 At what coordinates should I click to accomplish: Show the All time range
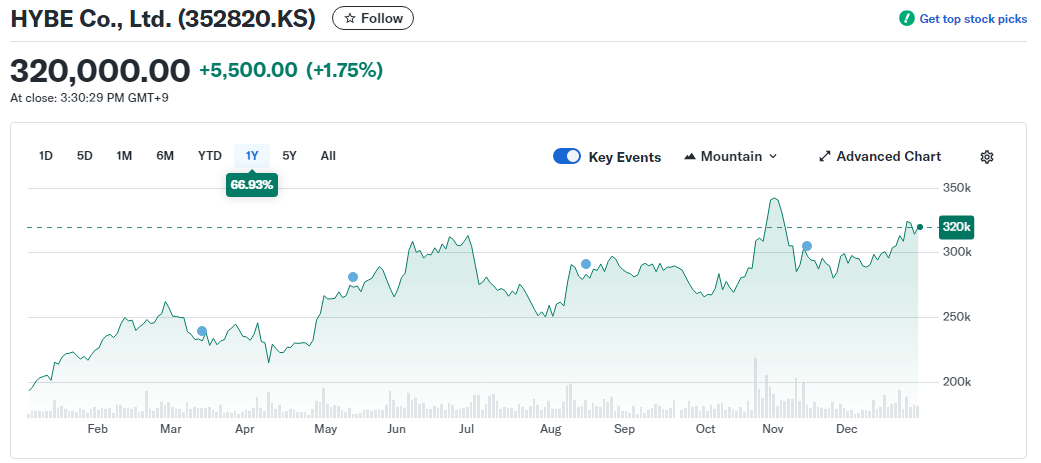coord(328,156)
